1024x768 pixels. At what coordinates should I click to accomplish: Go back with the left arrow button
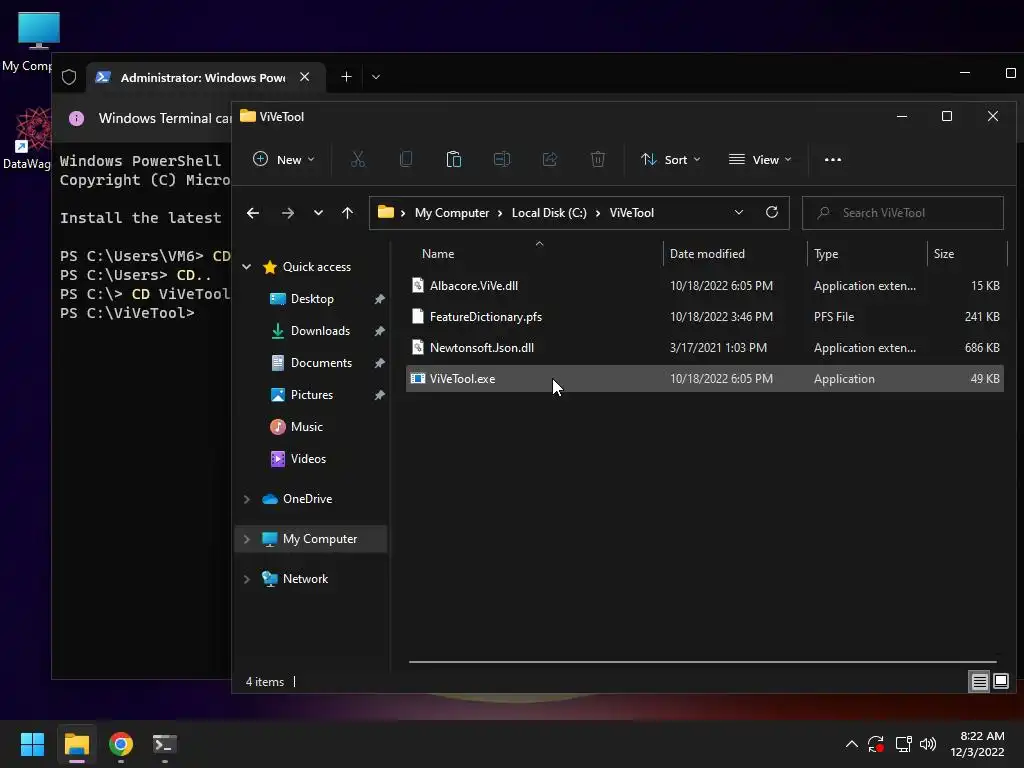(253, 213)
